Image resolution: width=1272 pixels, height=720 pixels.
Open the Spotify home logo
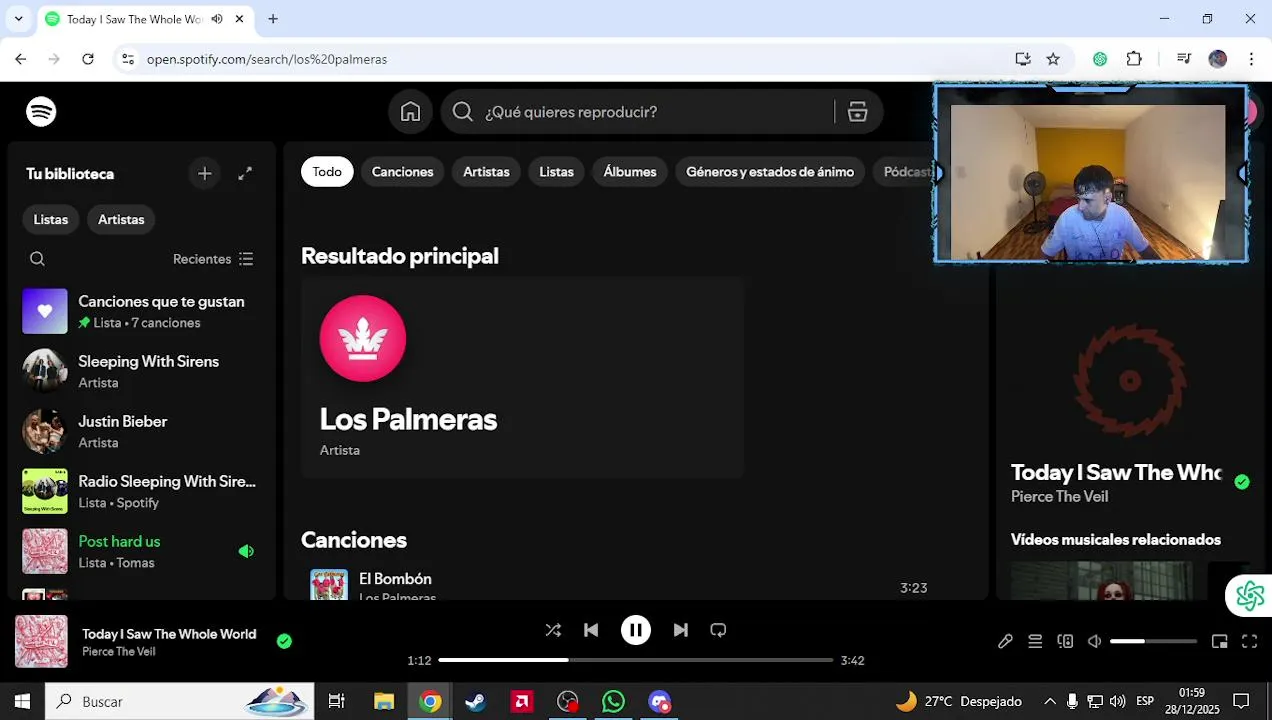coord(41,112)
